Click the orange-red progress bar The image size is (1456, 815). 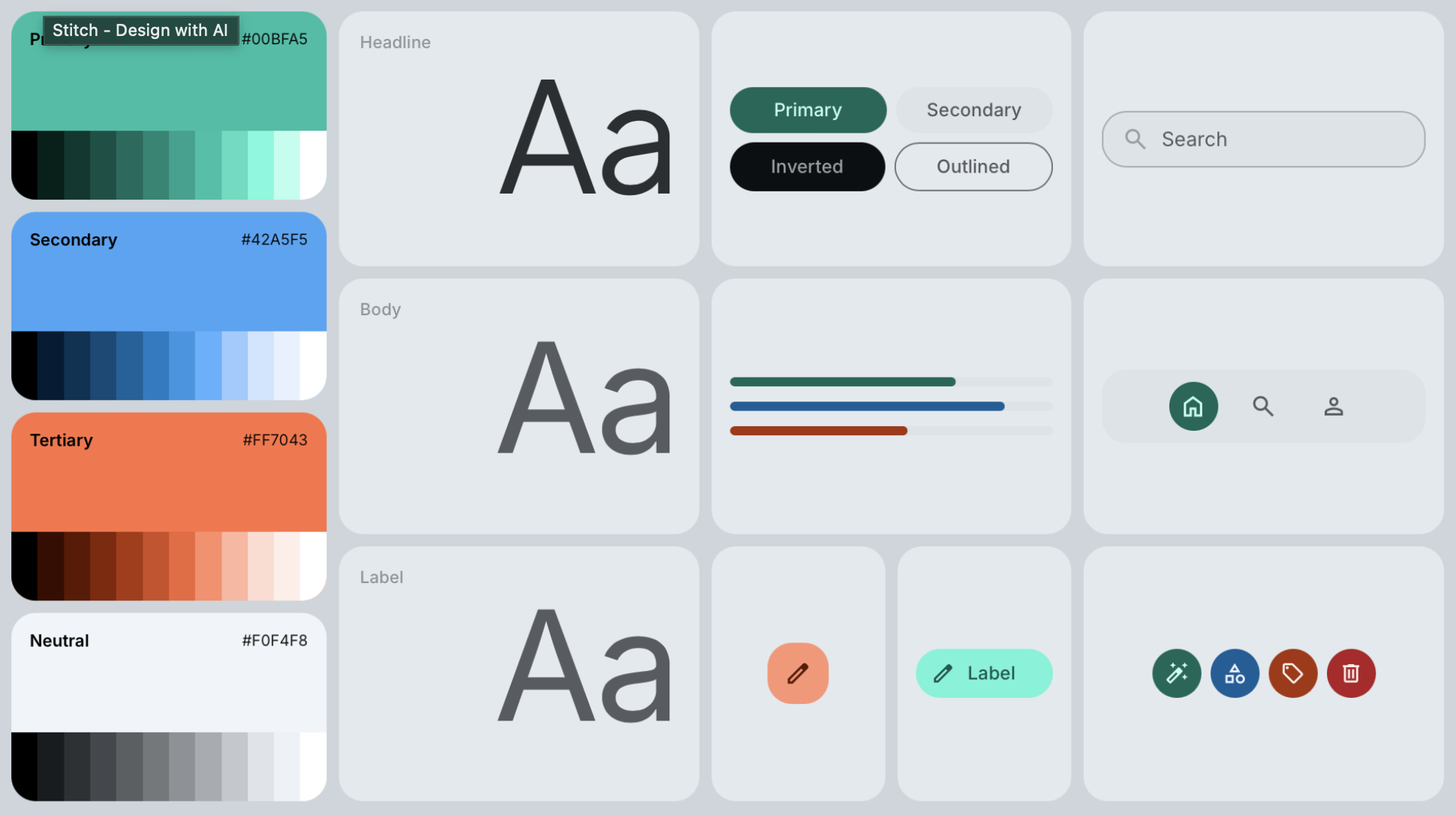[818, 431]
